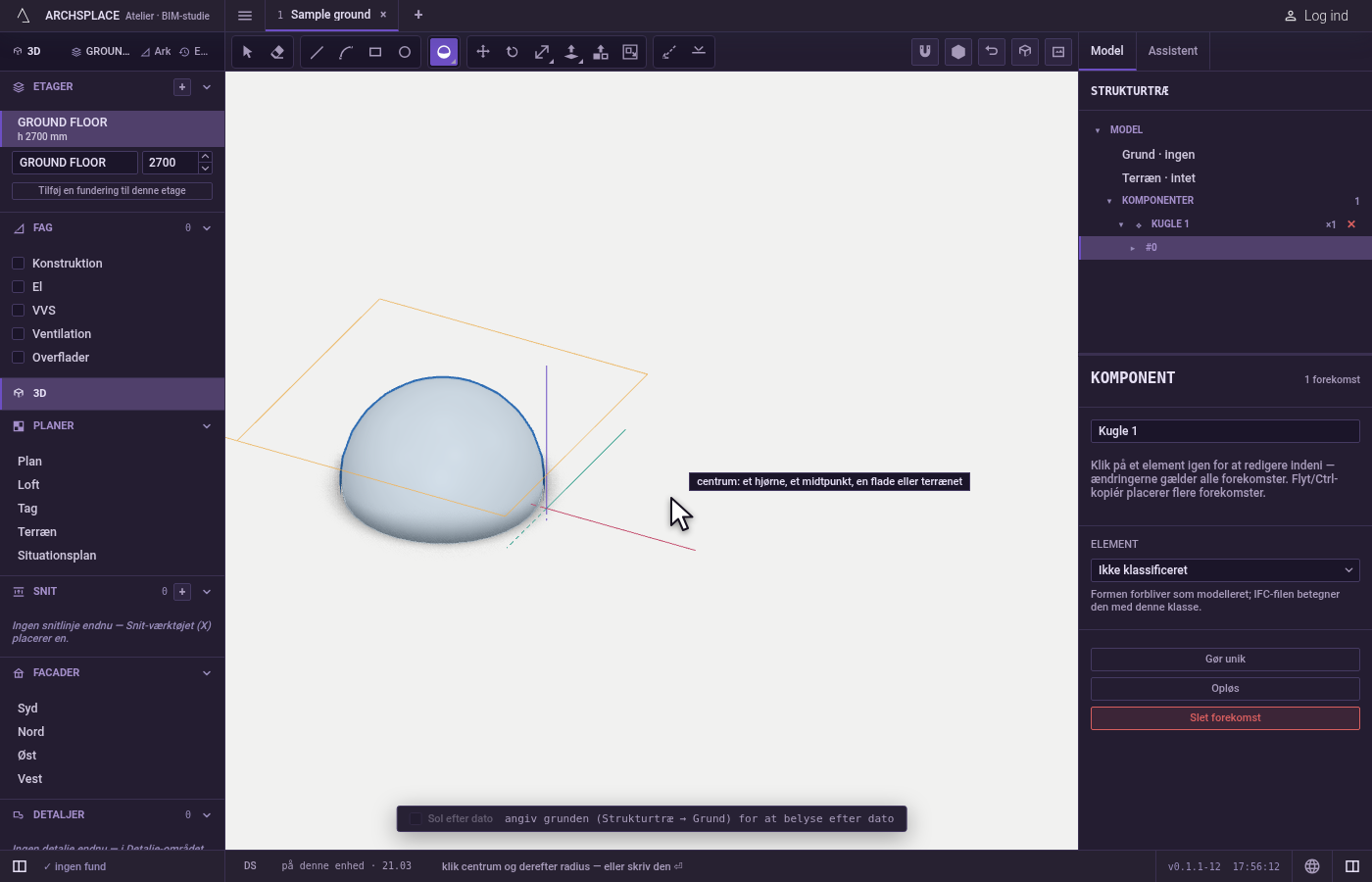Select the arrow selection tool

tap(247, 52)
